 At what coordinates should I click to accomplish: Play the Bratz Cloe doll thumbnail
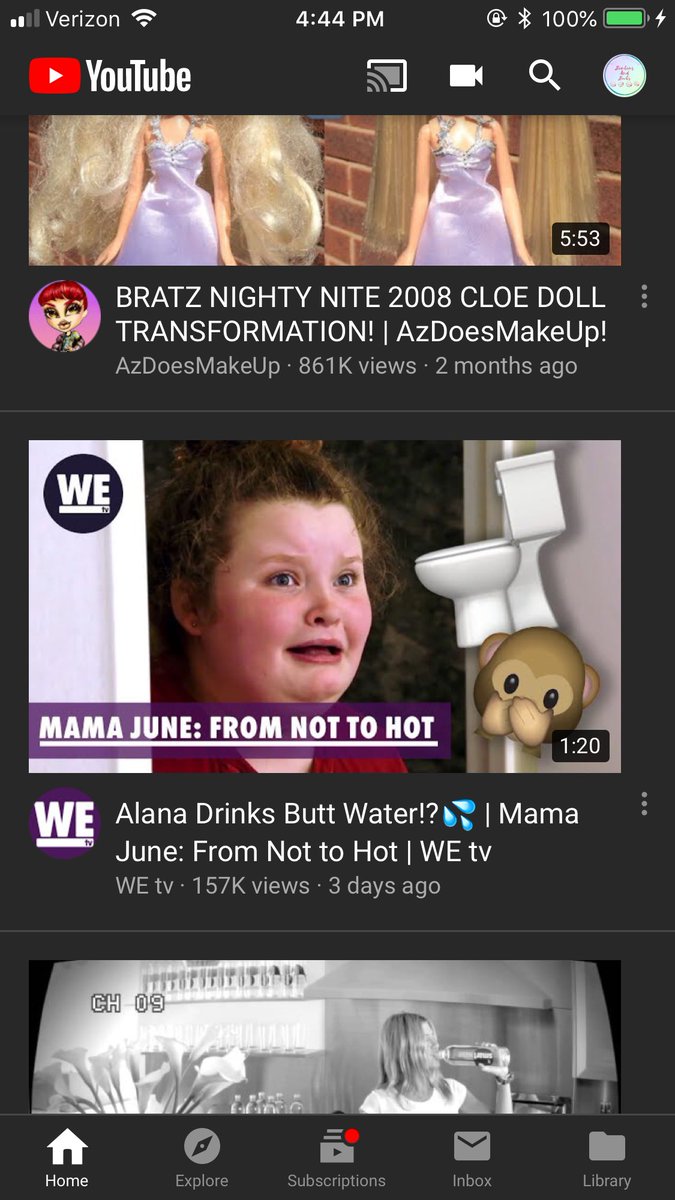(325, 190)
